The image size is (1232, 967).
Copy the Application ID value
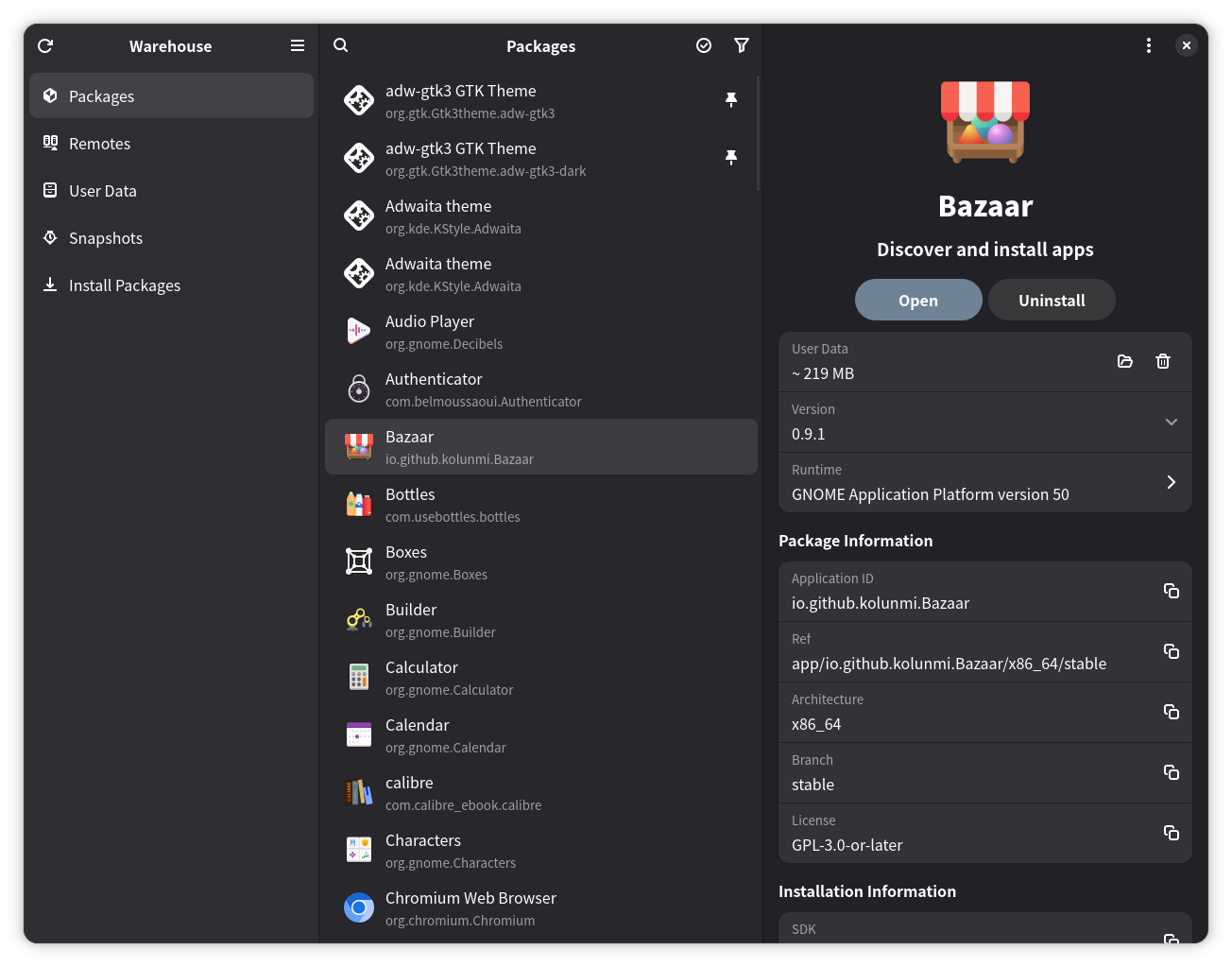pyautogui.click(x=1172, y=591)
